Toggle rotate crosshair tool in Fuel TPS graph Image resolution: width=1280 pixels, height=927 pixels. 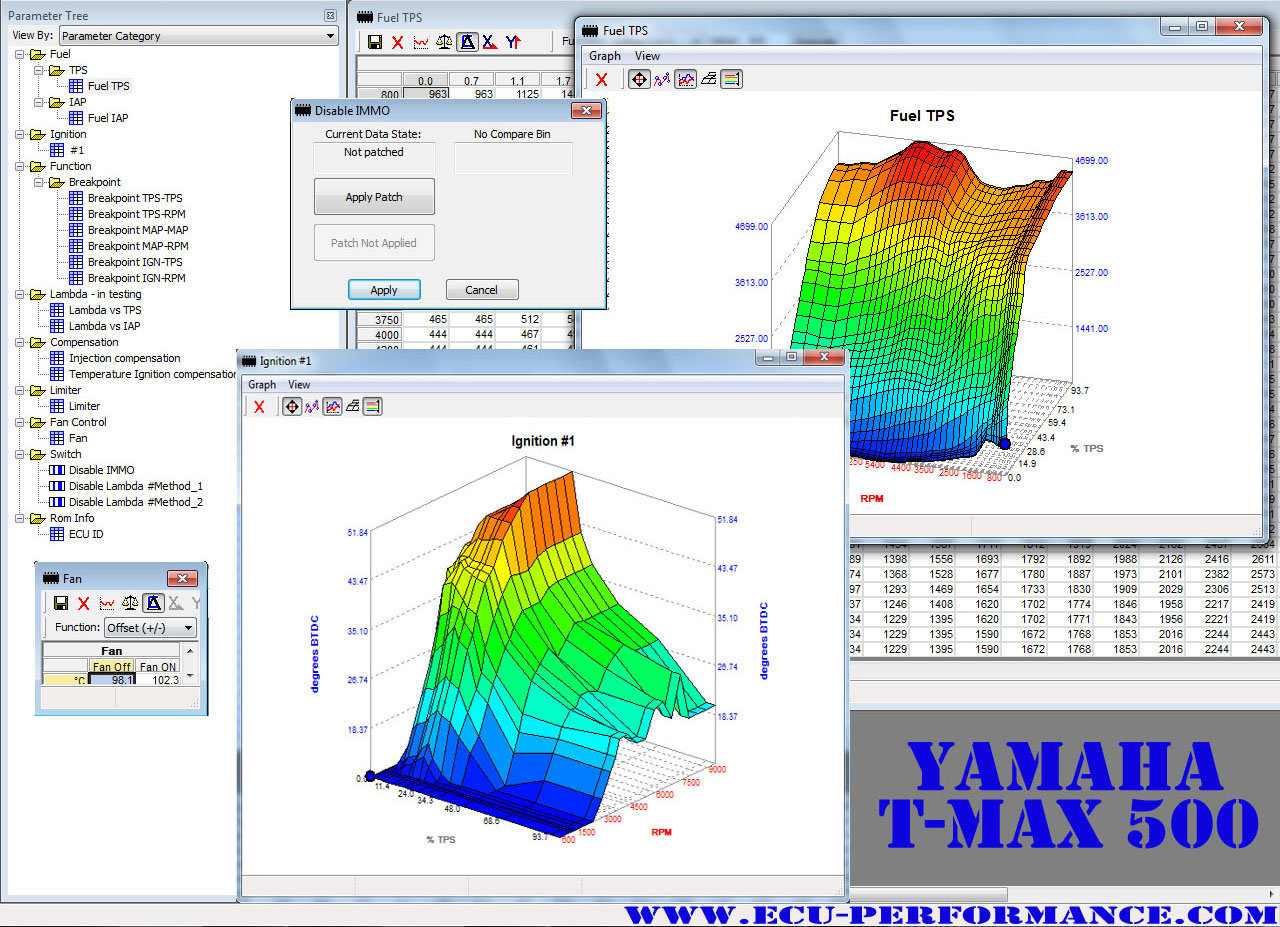[x=639, y=79]
